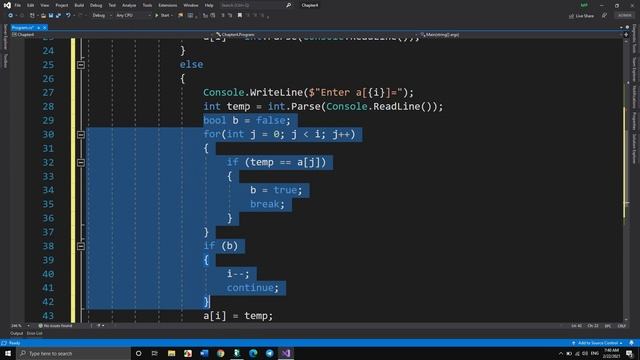Open the Build menu

pos(79,5)
